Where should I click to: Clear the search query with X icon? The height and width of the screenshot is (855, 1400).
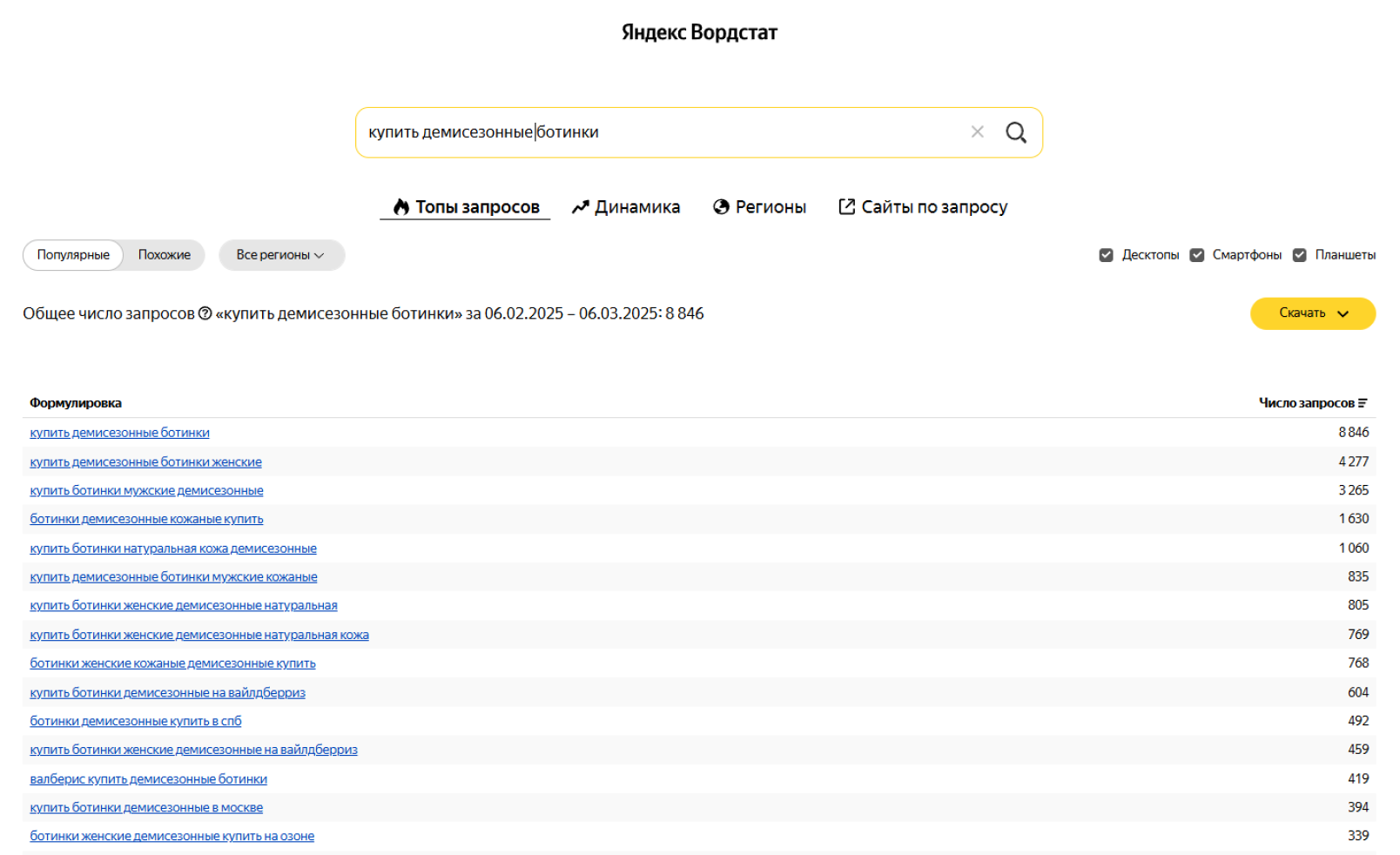point(977,132)
